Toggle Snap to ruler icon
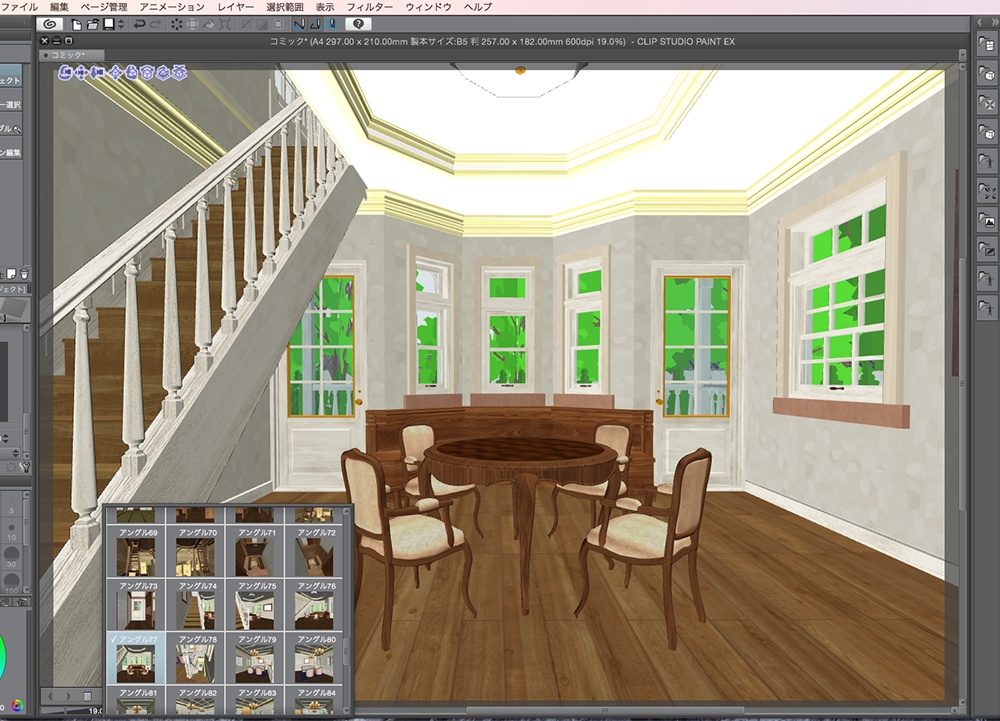Screen dimensions: 1000x721 pos(298,24)
